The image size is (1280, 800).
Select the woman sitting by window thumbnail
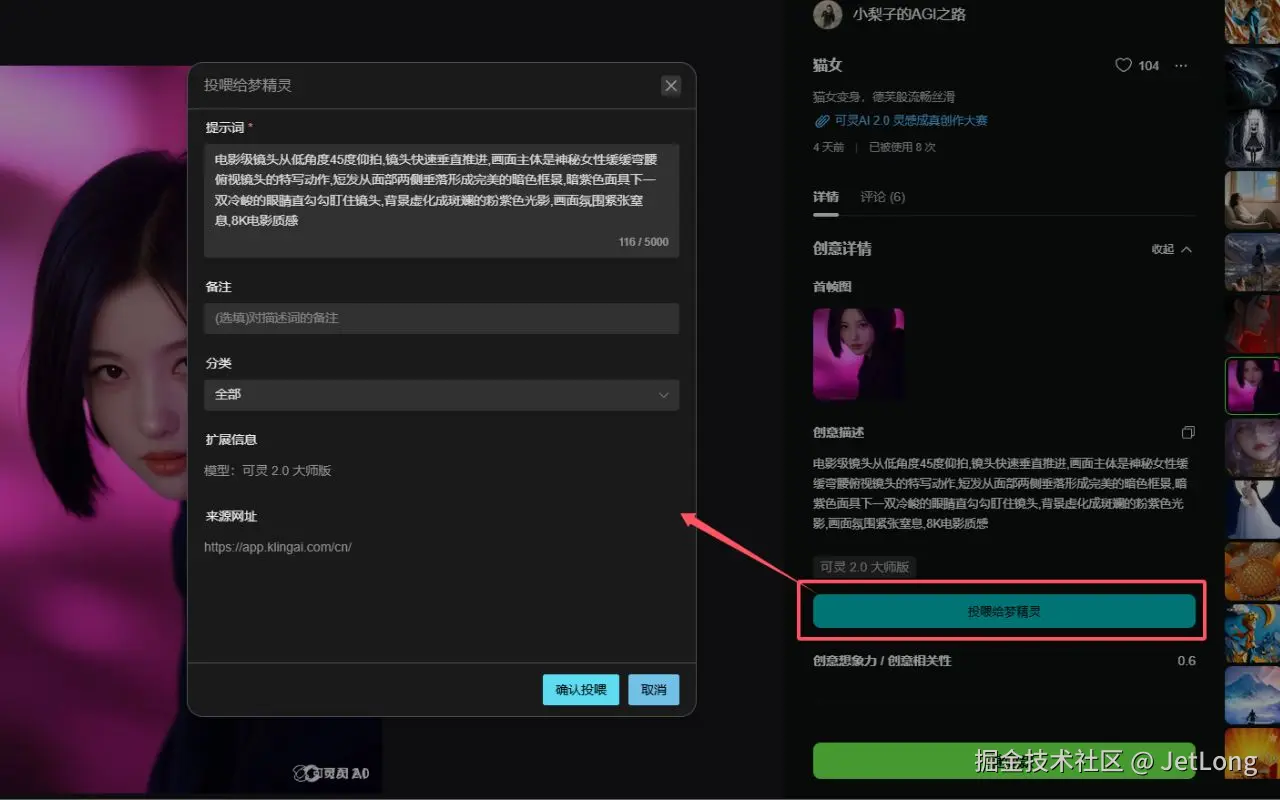point(1253,200)
